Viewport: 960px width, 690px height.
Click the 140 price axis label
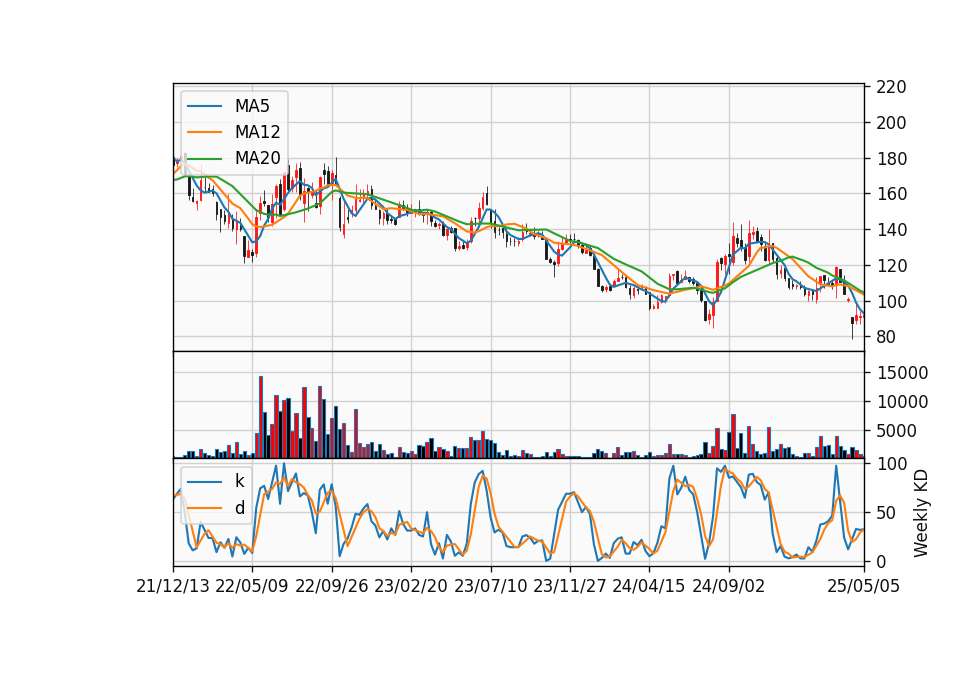coord(891,230)
